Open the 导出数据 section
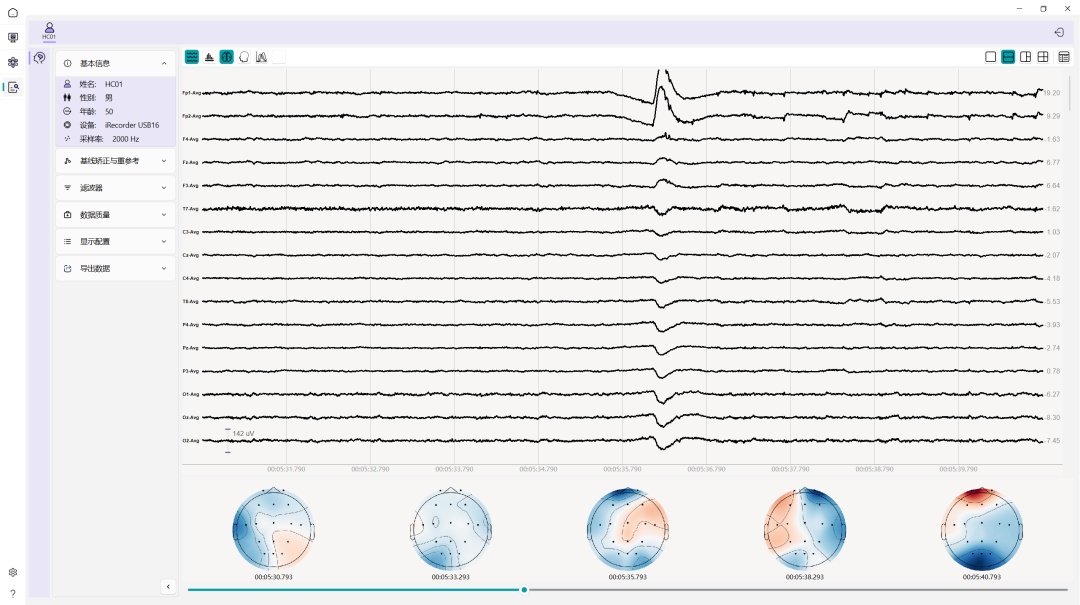This screenshot has width=1080, height=605. (x=115, y=268)
